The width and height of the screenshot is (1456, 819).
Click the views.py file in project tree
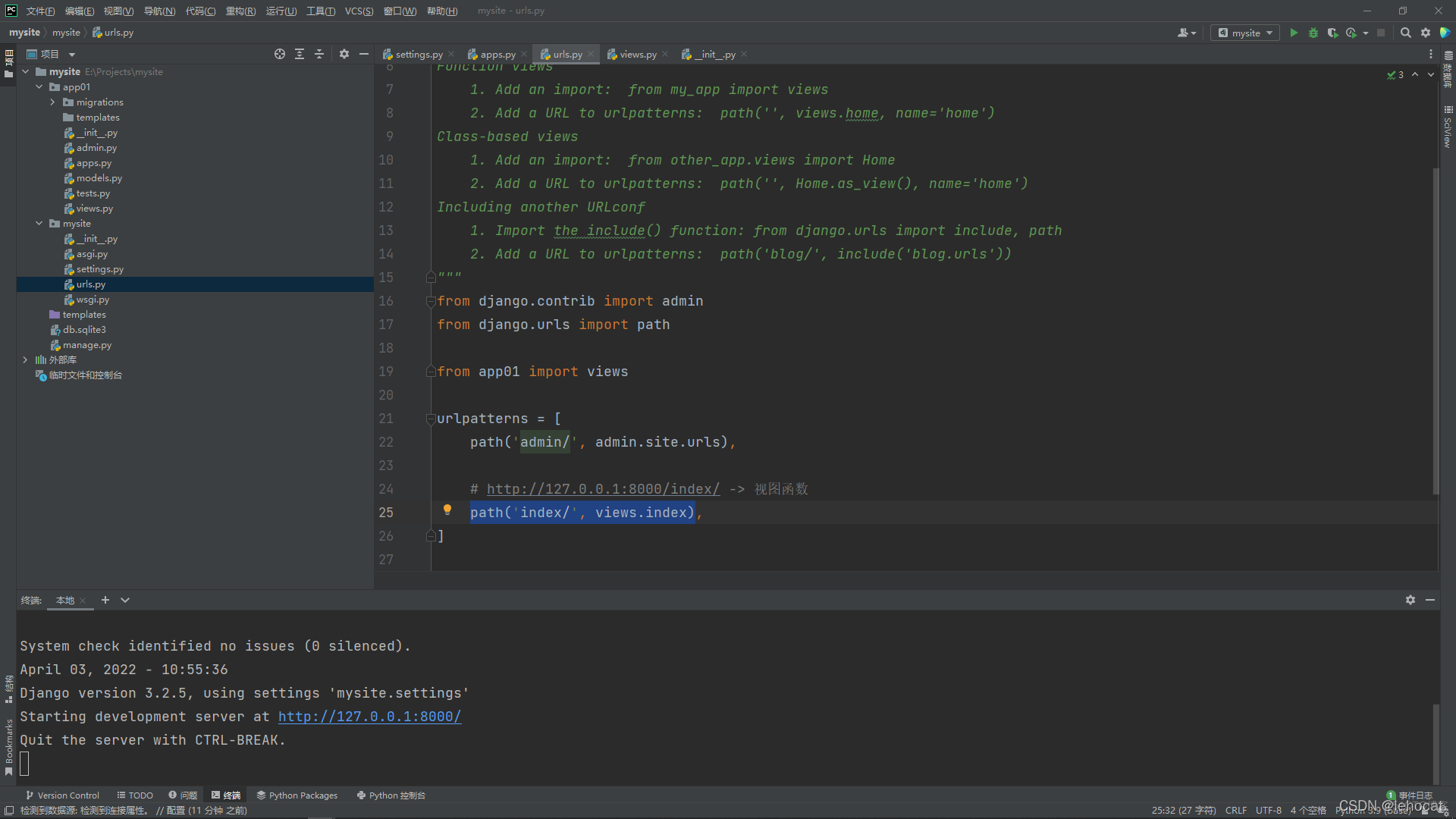[x=95, y=208]
